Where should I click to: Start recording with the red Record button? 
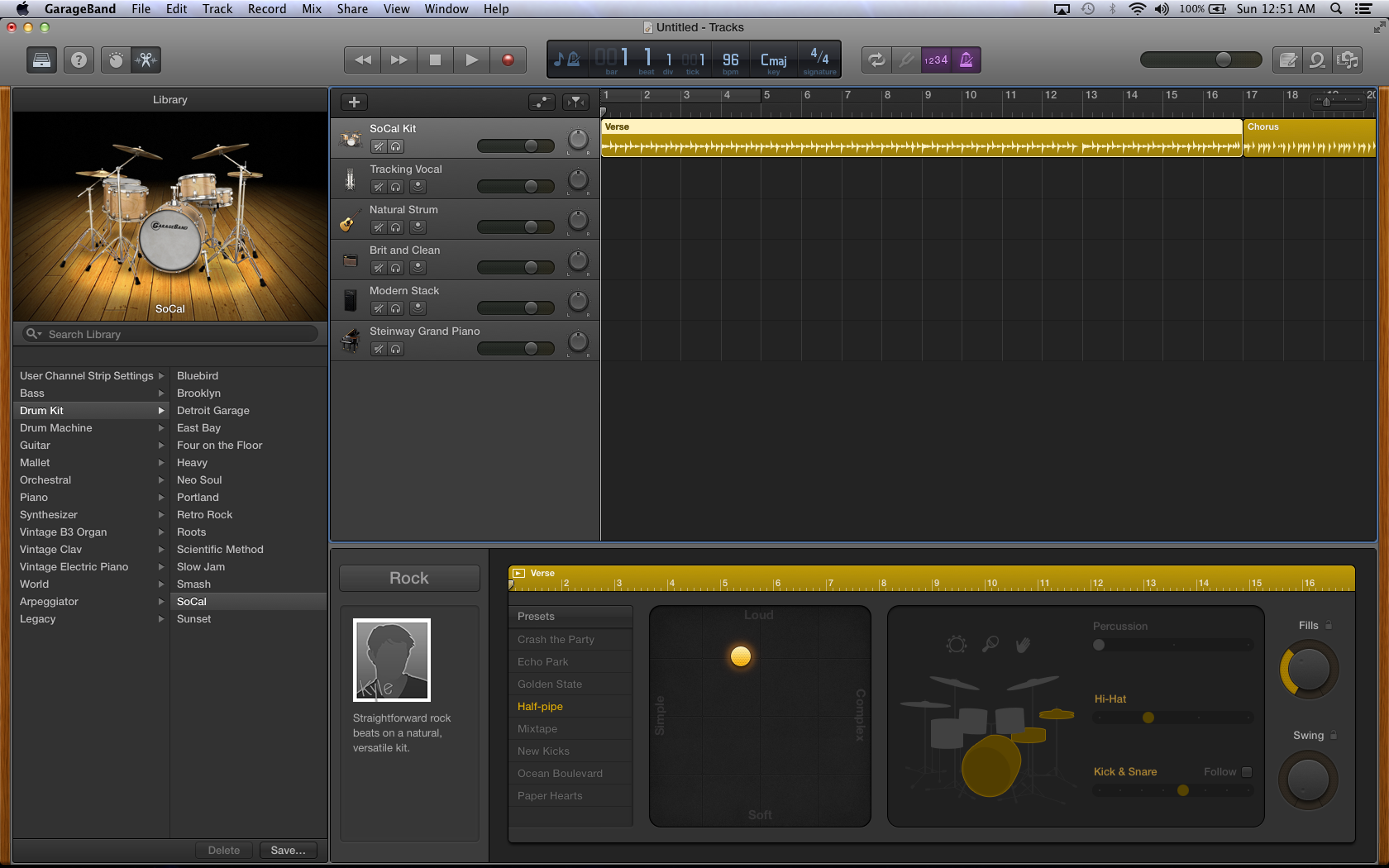[x=508, y=60]
